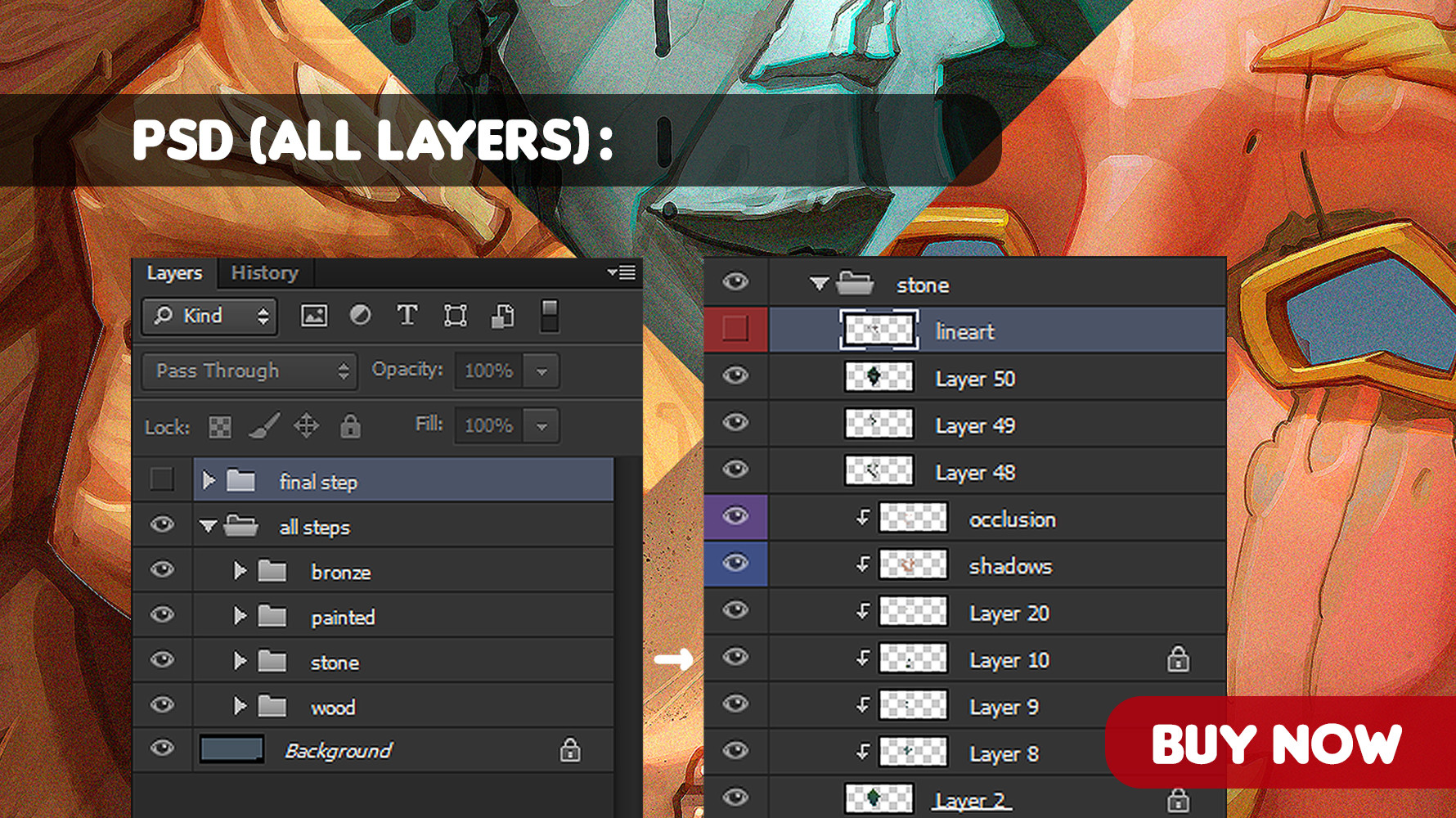This screenshot has height=818, width=1456.
Task: Hide the bronze group
Action: pyautogui.click(x=162, y=569)
